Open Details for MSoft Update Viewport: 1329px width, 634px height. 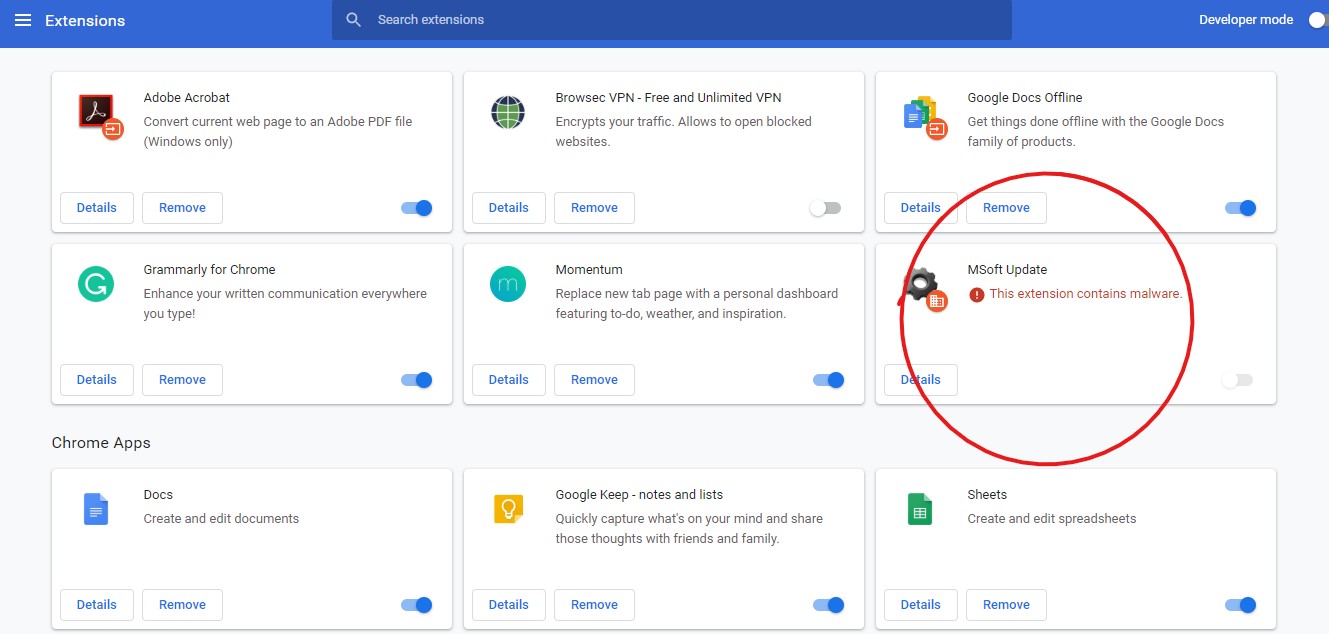click(921, 380)
